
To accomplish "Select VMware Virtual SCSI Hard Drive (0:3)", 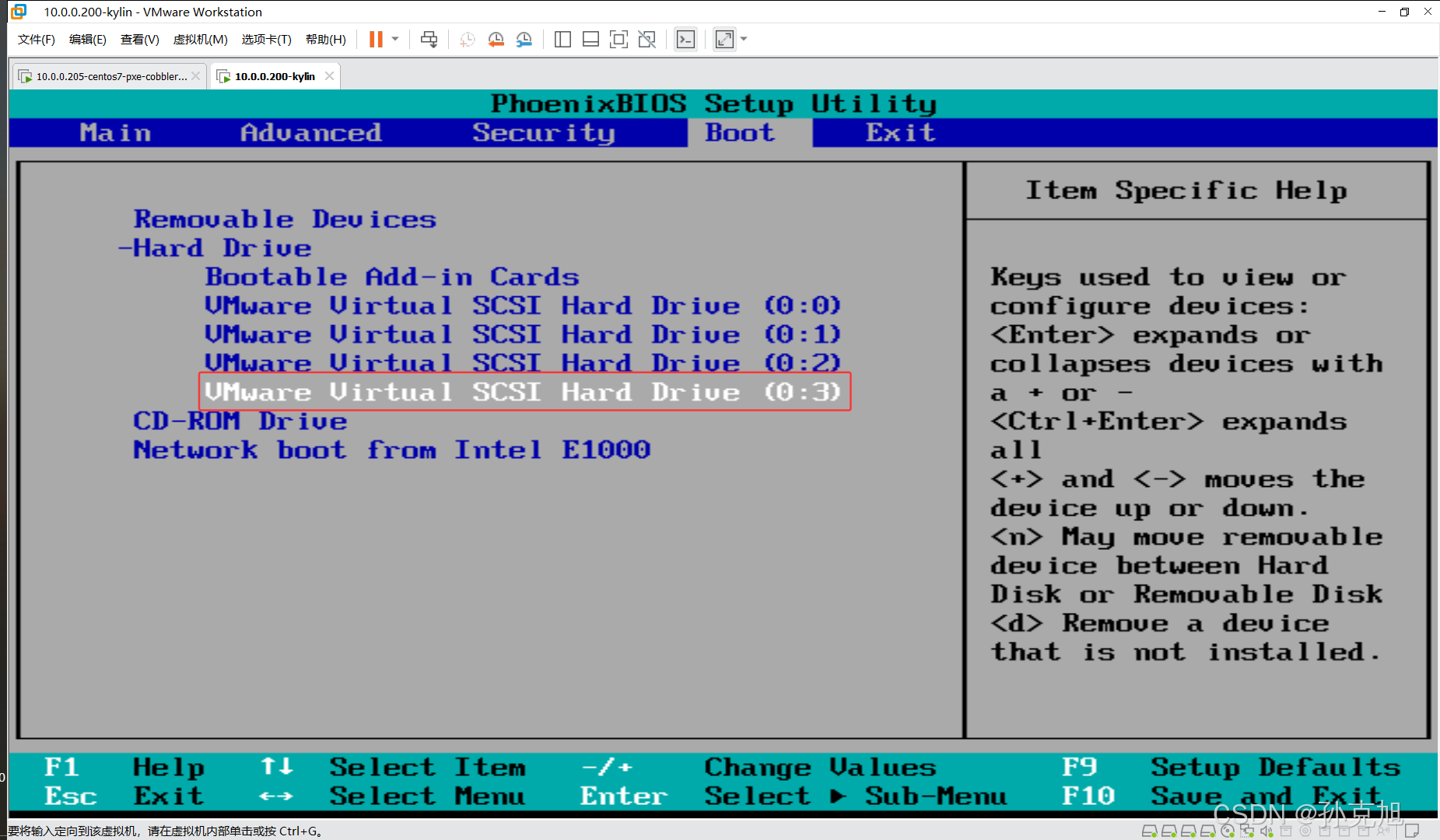I will coord(524,391).
